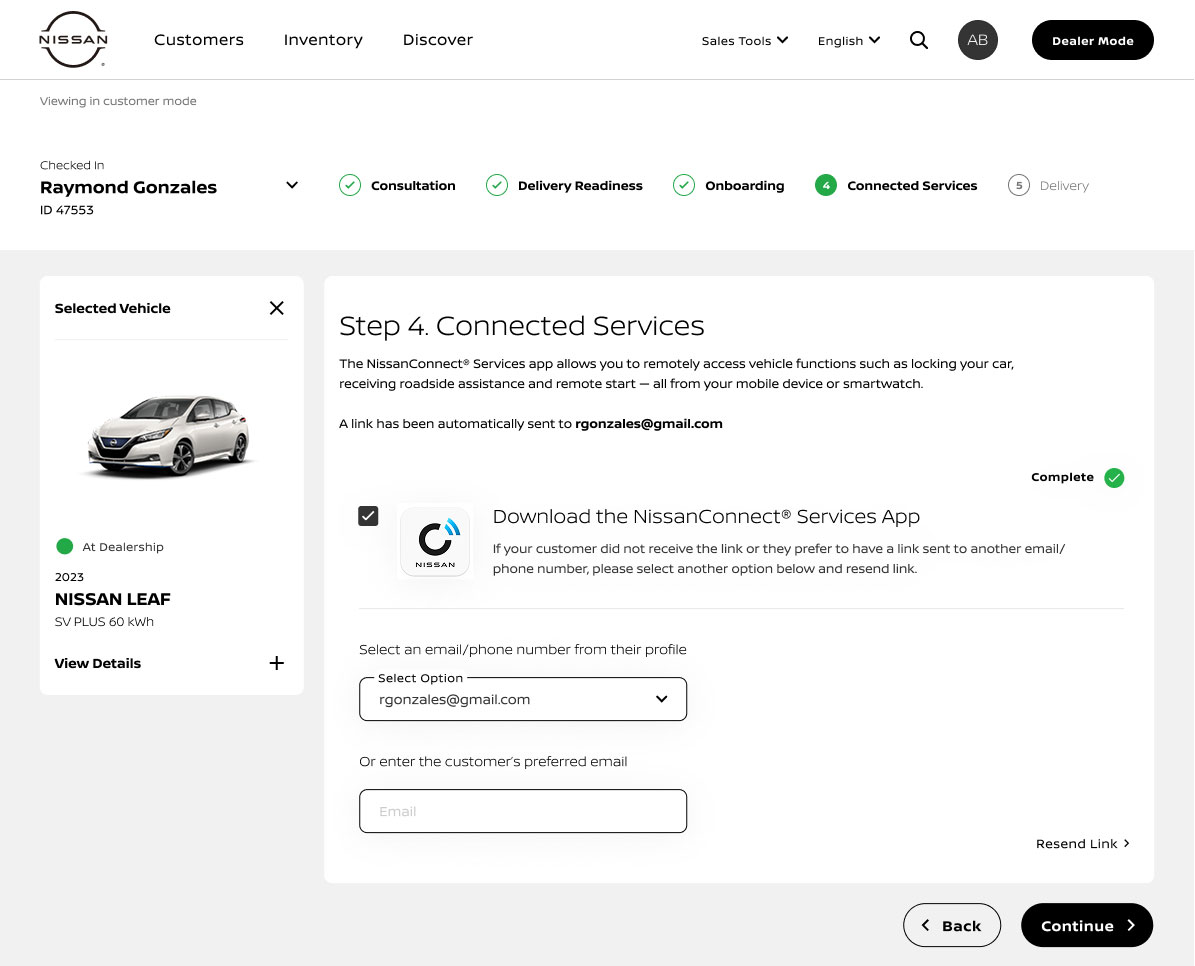Click the preferred Email input field

(x=523, y=811)
